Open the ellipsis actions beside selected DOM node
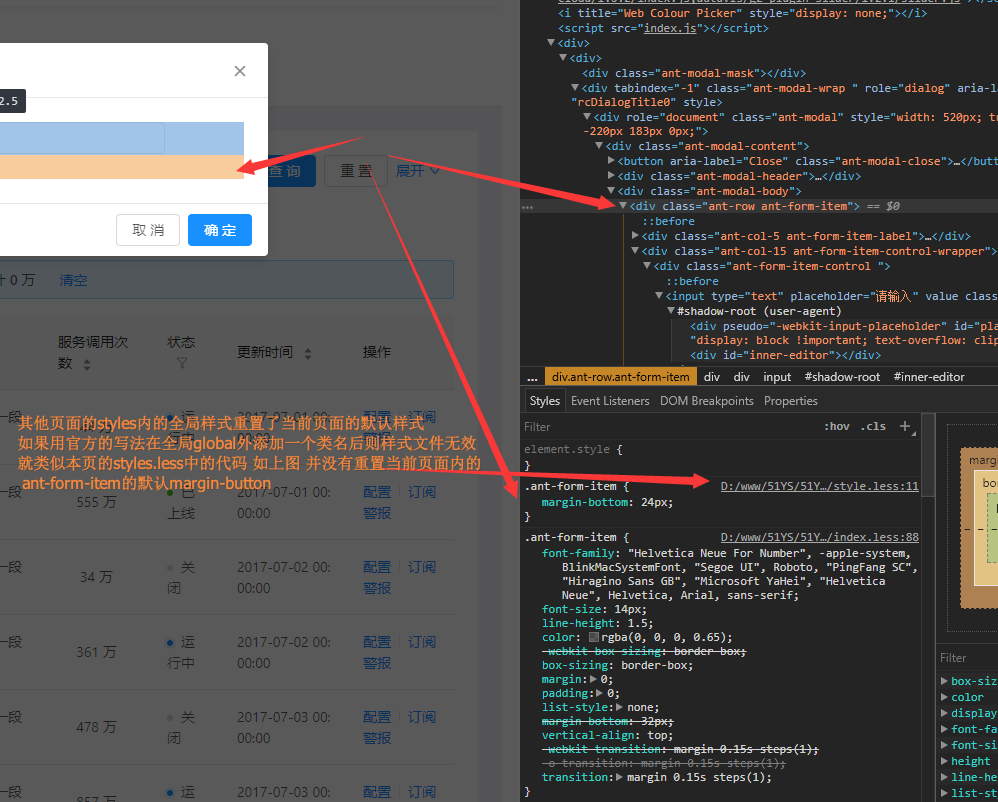This screenshot has height=802, width=998. tap(527, 206)
